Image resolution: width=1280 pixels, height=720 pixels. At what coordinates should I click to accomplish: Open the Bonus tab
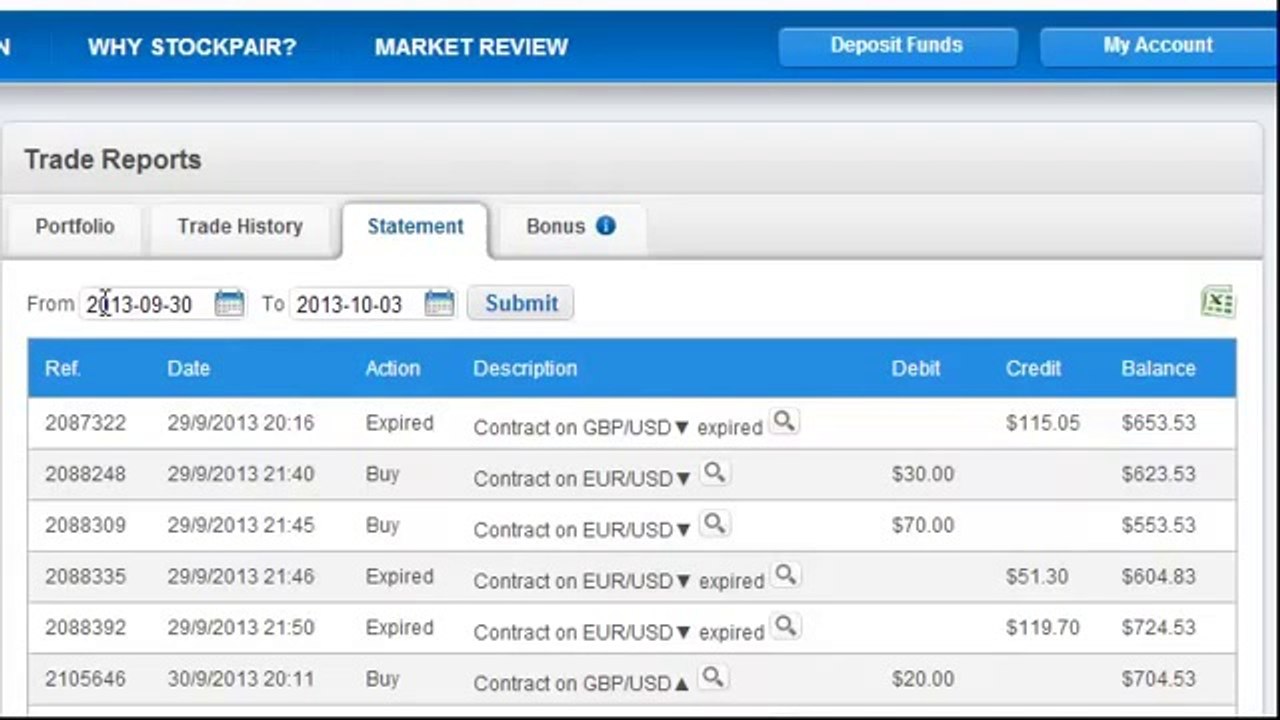571,227
